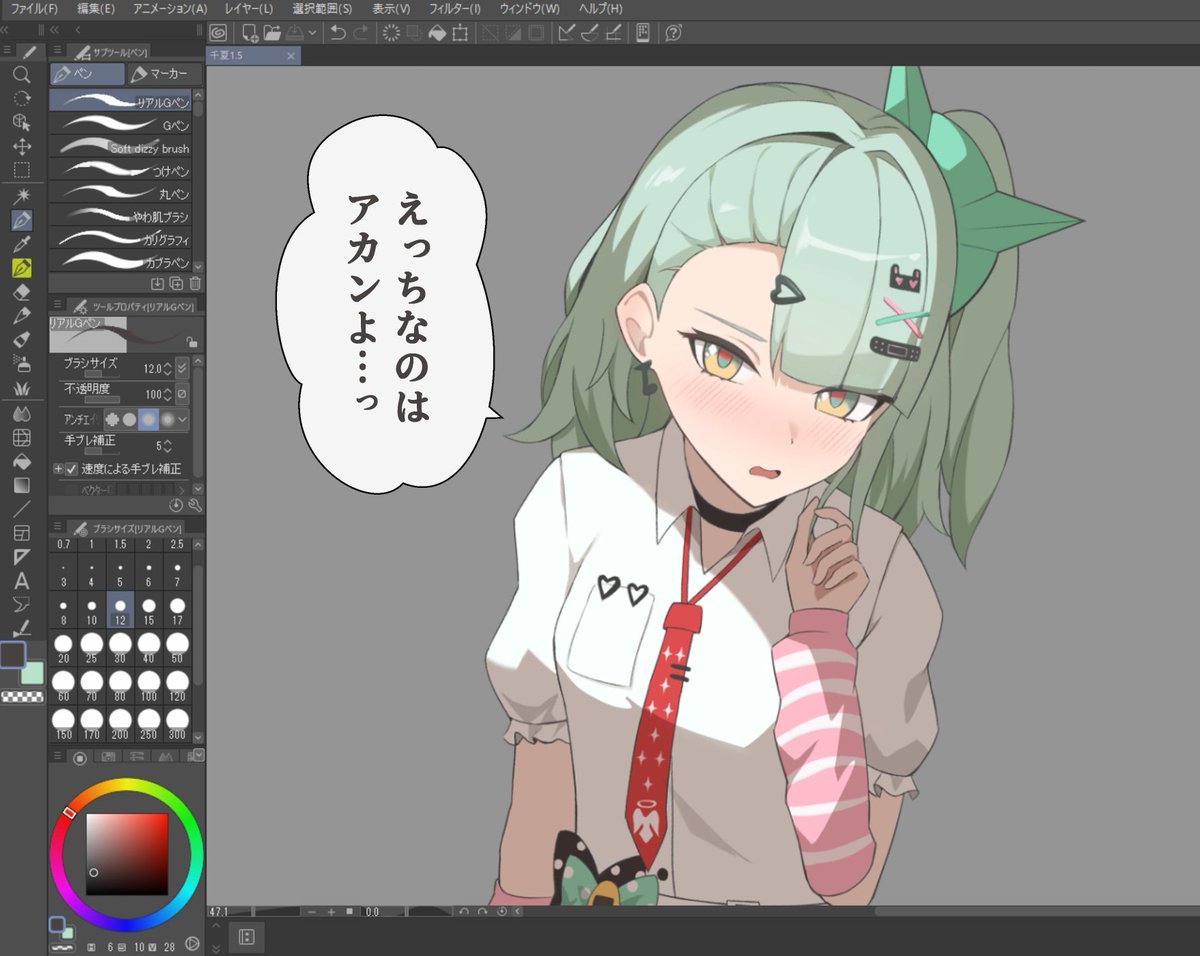Toggle brush lock icon in tool property preview

pos(191,342)
